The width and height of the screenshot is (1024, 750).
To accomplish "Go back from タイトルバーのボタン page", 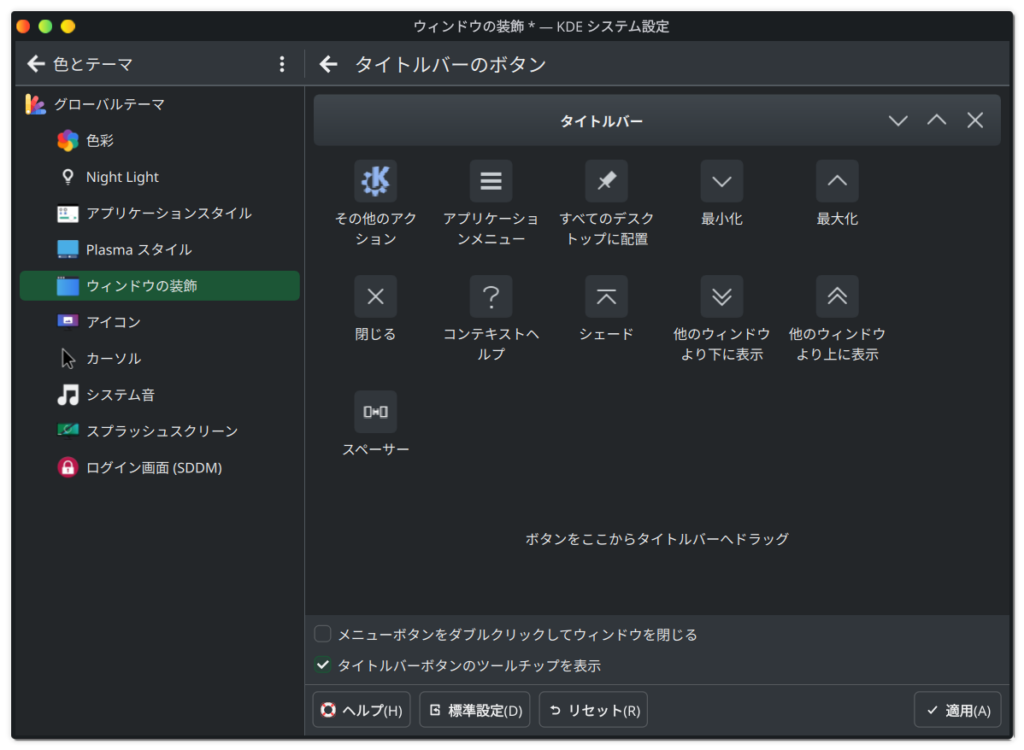I will pos(329,64).
